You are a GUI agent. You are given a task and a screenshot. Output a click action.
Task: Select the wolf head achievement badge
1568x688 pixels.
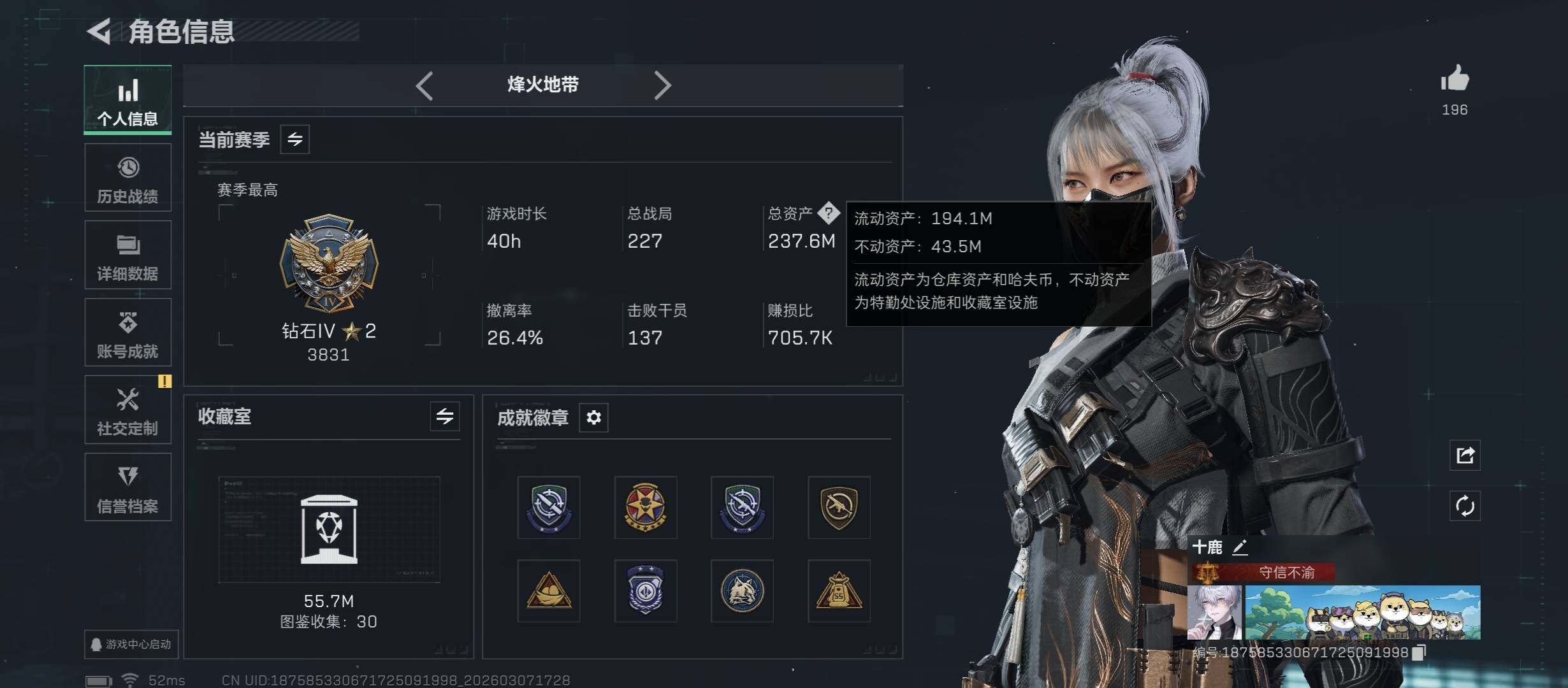[742, 591]
